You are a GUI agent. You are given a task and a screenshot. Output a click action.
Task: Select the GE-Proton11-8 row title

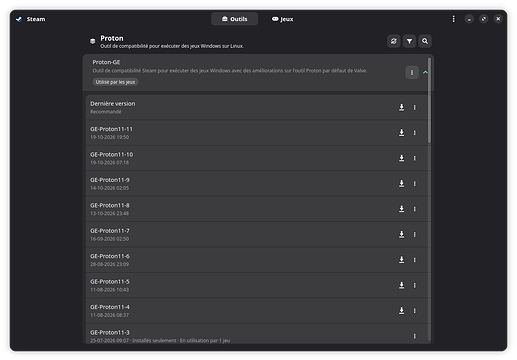pos(110,205)
